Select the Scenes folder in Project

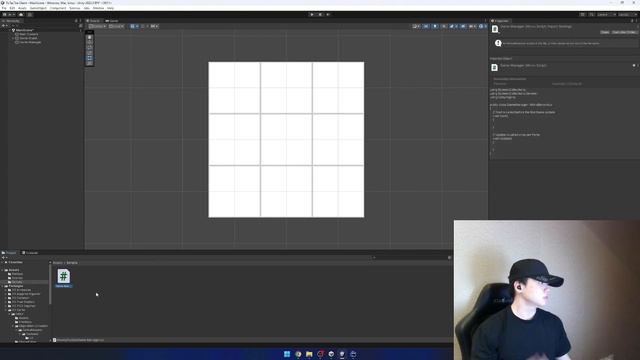pyautogui.click(x=17, y=278)
